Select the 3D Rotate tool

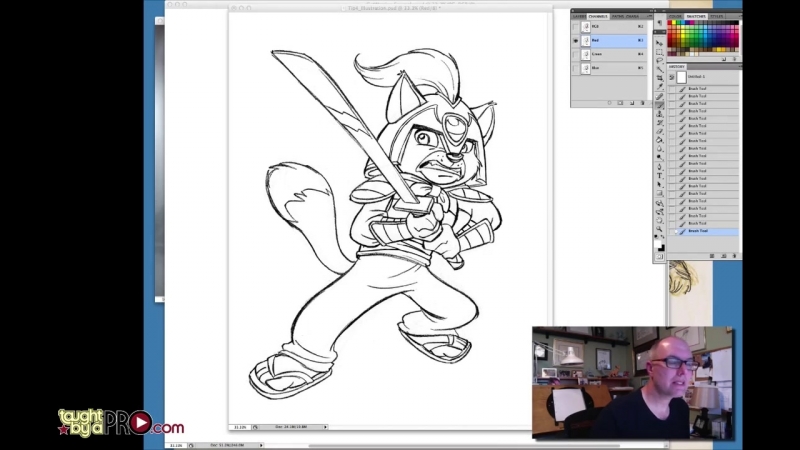point(659,203)
